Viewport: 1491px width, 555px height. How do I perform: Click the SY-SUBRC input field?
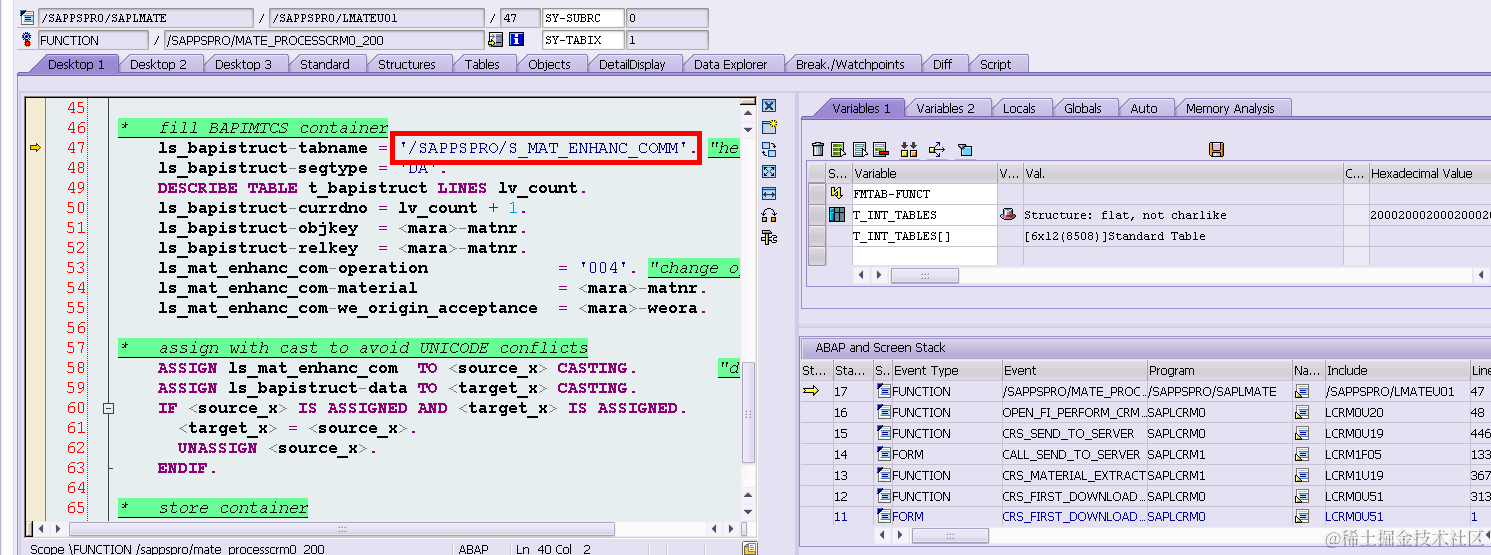pos(667,18)
